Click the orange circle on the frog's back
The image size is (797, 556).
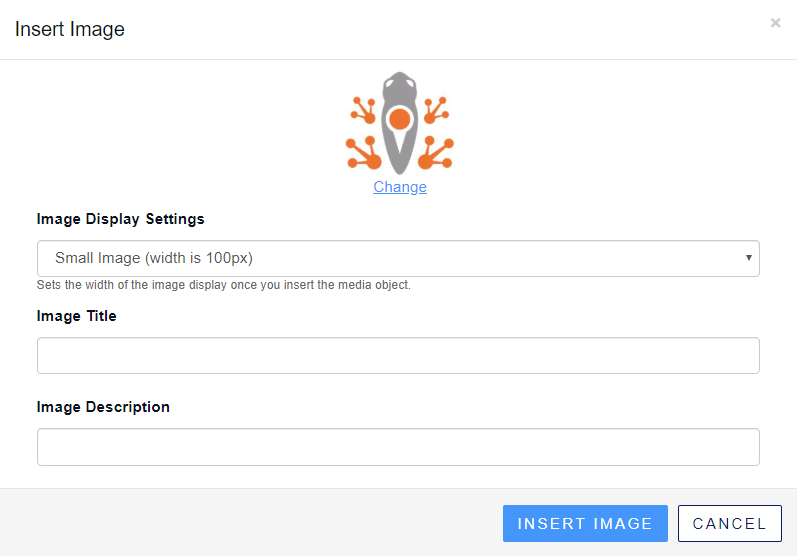pos(400,119)
